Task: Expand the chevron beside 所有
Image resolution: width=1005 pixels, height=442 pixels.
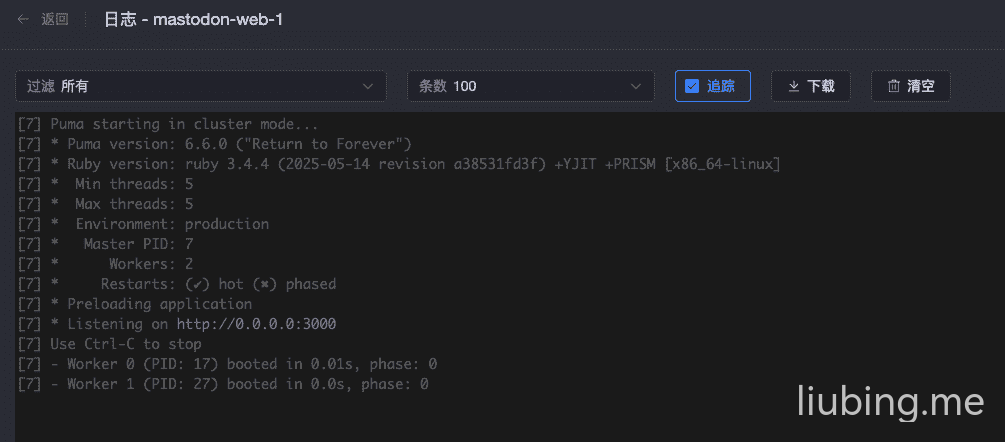Action: click(367, 86)
